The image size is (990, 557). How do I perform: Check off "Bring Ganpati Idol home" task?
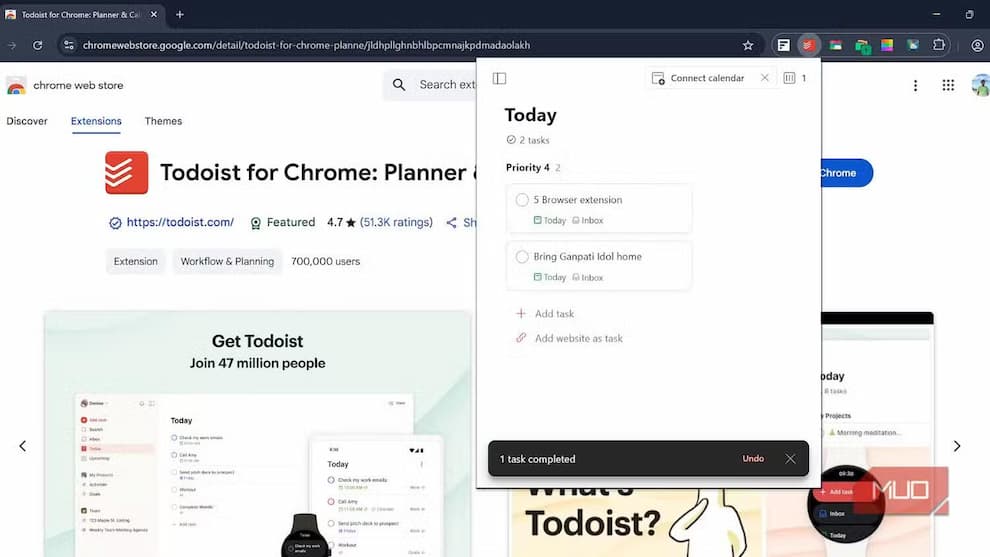pos(522,256)
